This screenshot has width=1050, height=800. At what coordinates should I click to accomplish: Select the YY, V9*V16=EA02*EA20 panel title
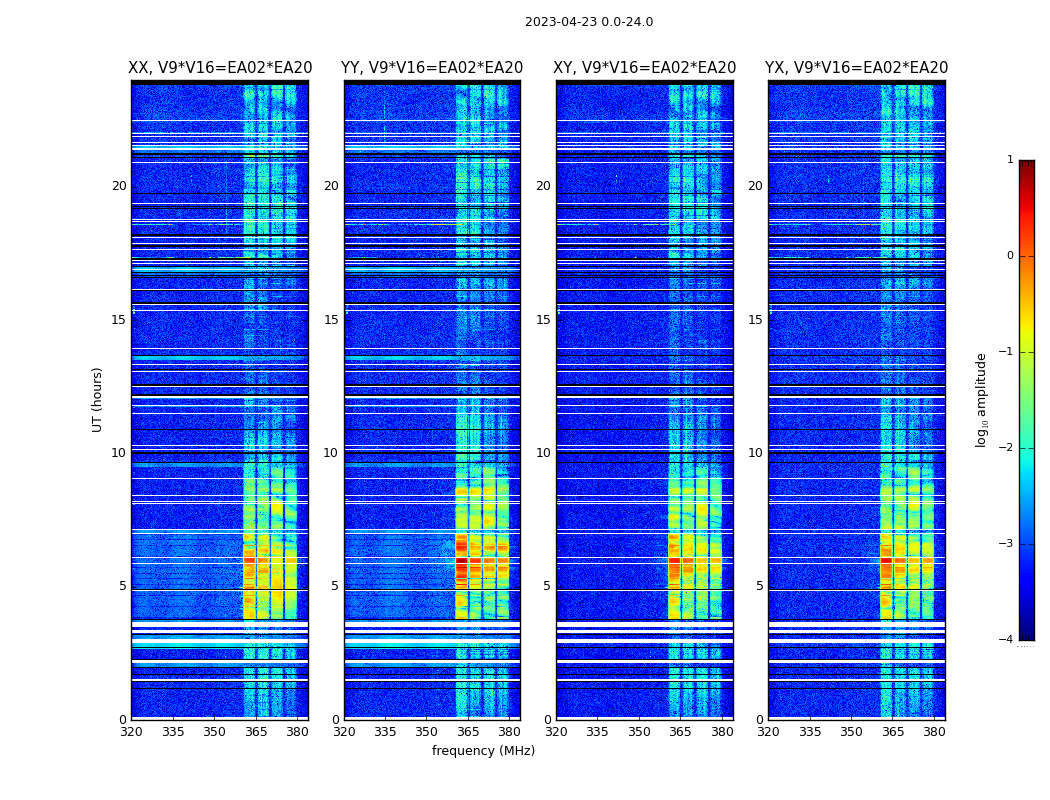point(432,68)
